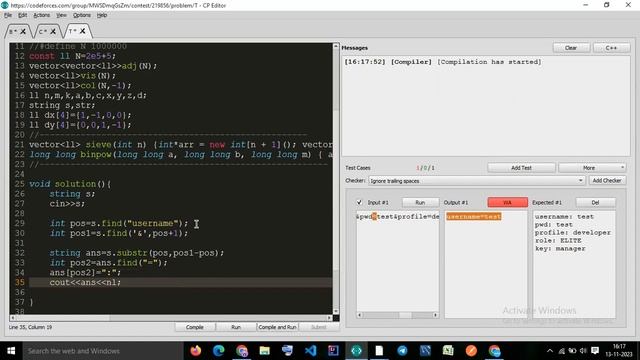This screenshot has width=640, height=360.
Task: Open the View menu
Action: pyautogui.click(x=61, y=15)
